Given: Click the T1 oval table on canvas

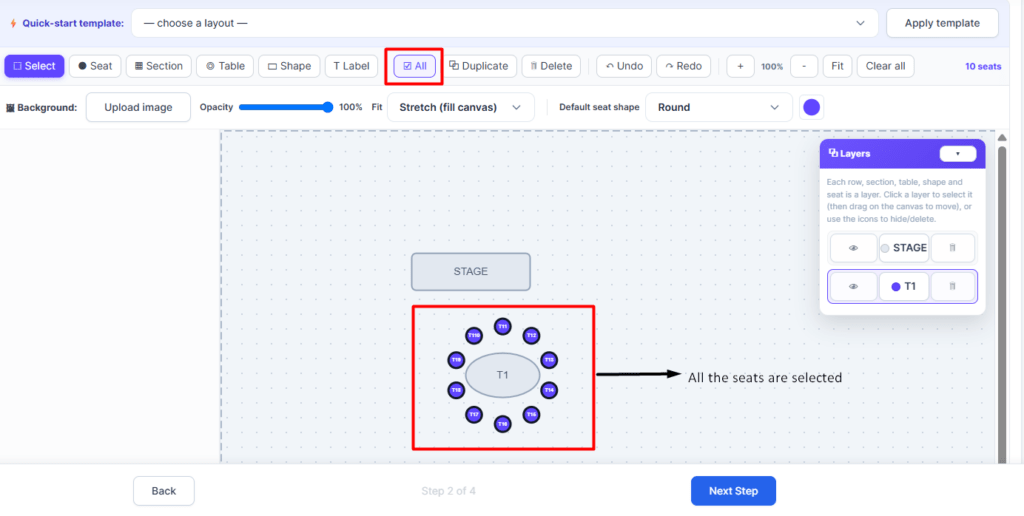Looking at the screenshot, I should 502,375.
